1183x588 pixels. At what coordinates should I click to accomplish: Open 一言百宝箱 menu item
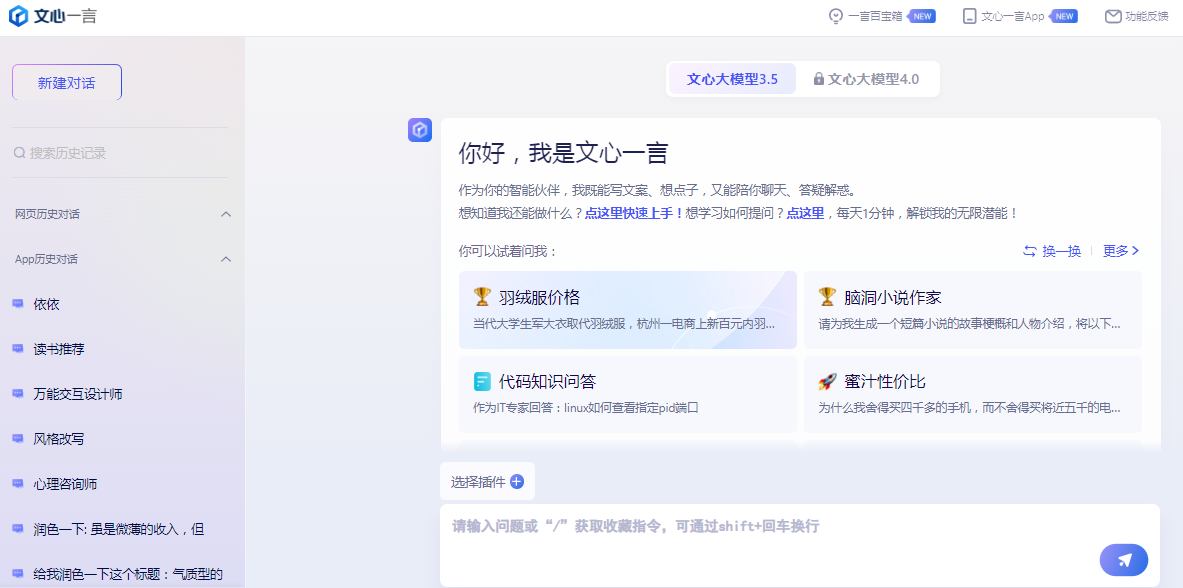[882, 17]
